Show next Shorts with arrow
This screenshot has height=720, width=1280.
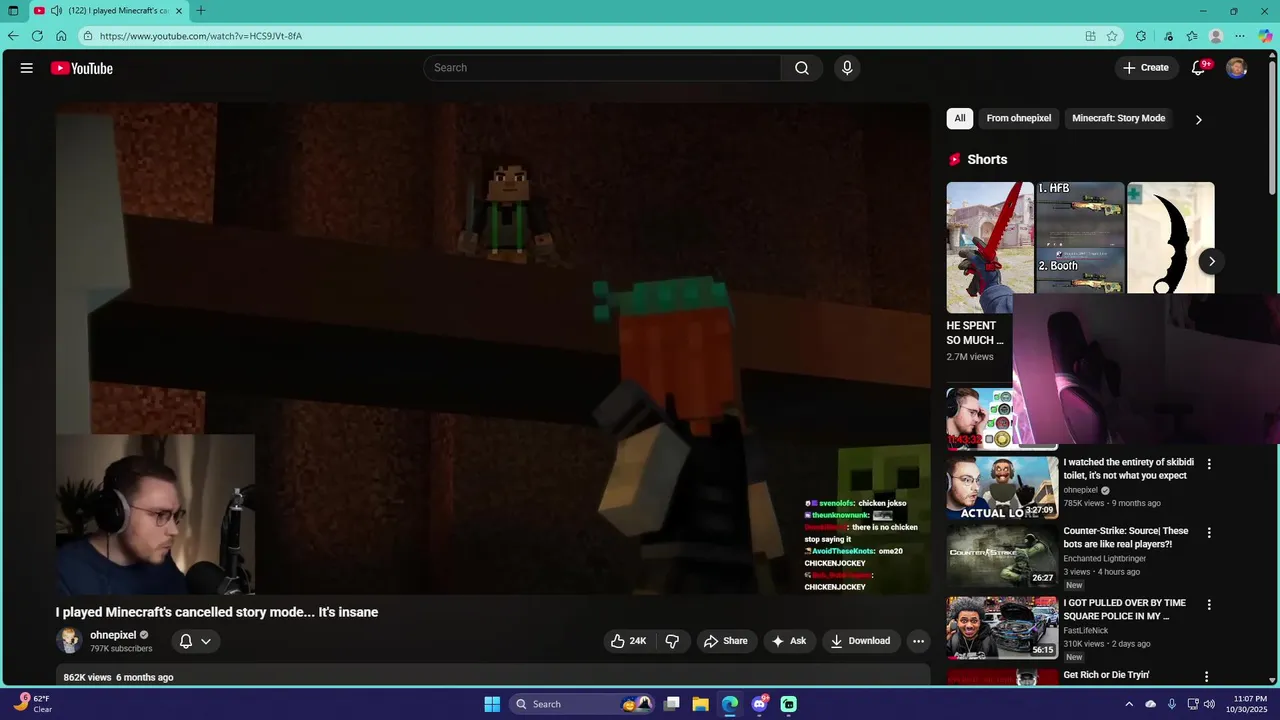pyautogui.click(x=1211, y=261)
